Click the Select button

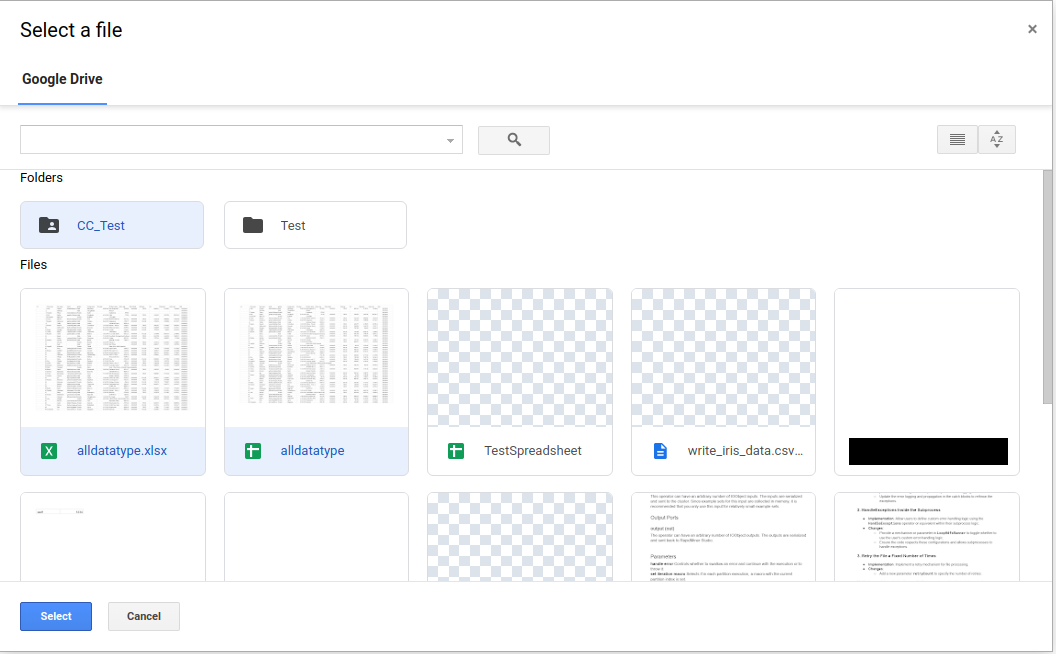(x=55, y=616)
